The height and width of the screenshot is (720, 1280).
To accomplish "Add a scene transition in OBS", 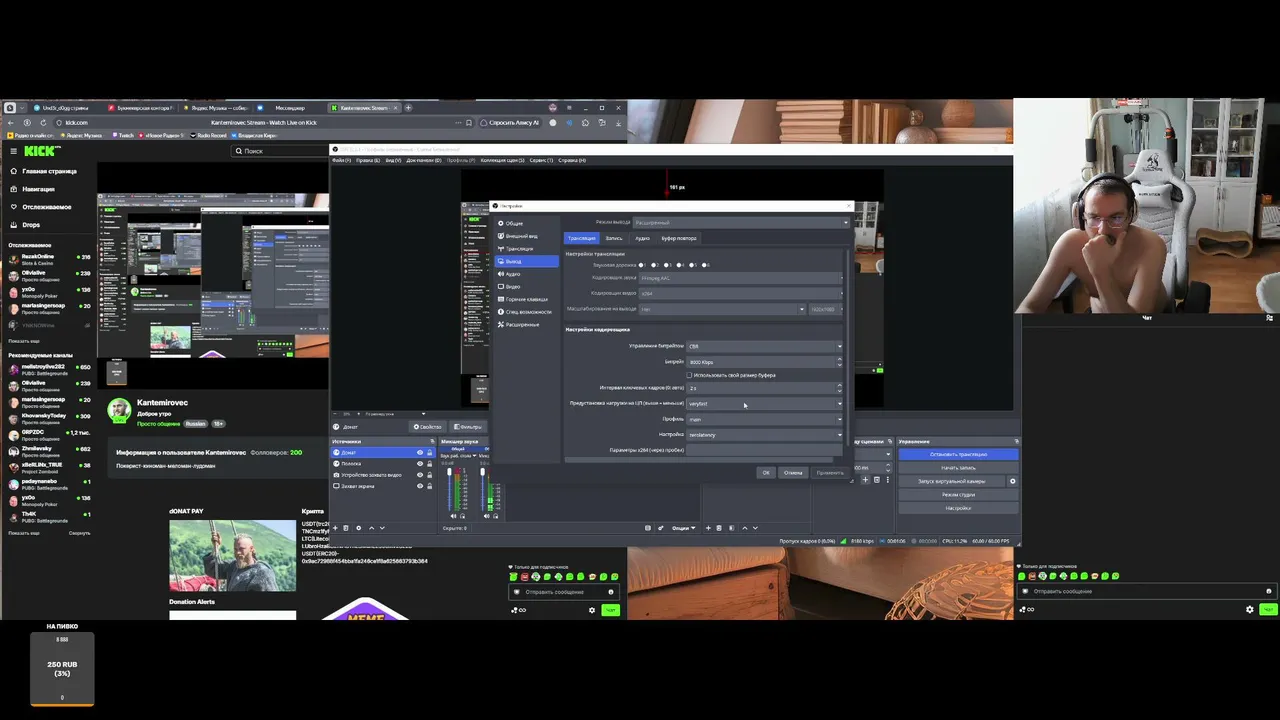I will click(x=865, y=480).
